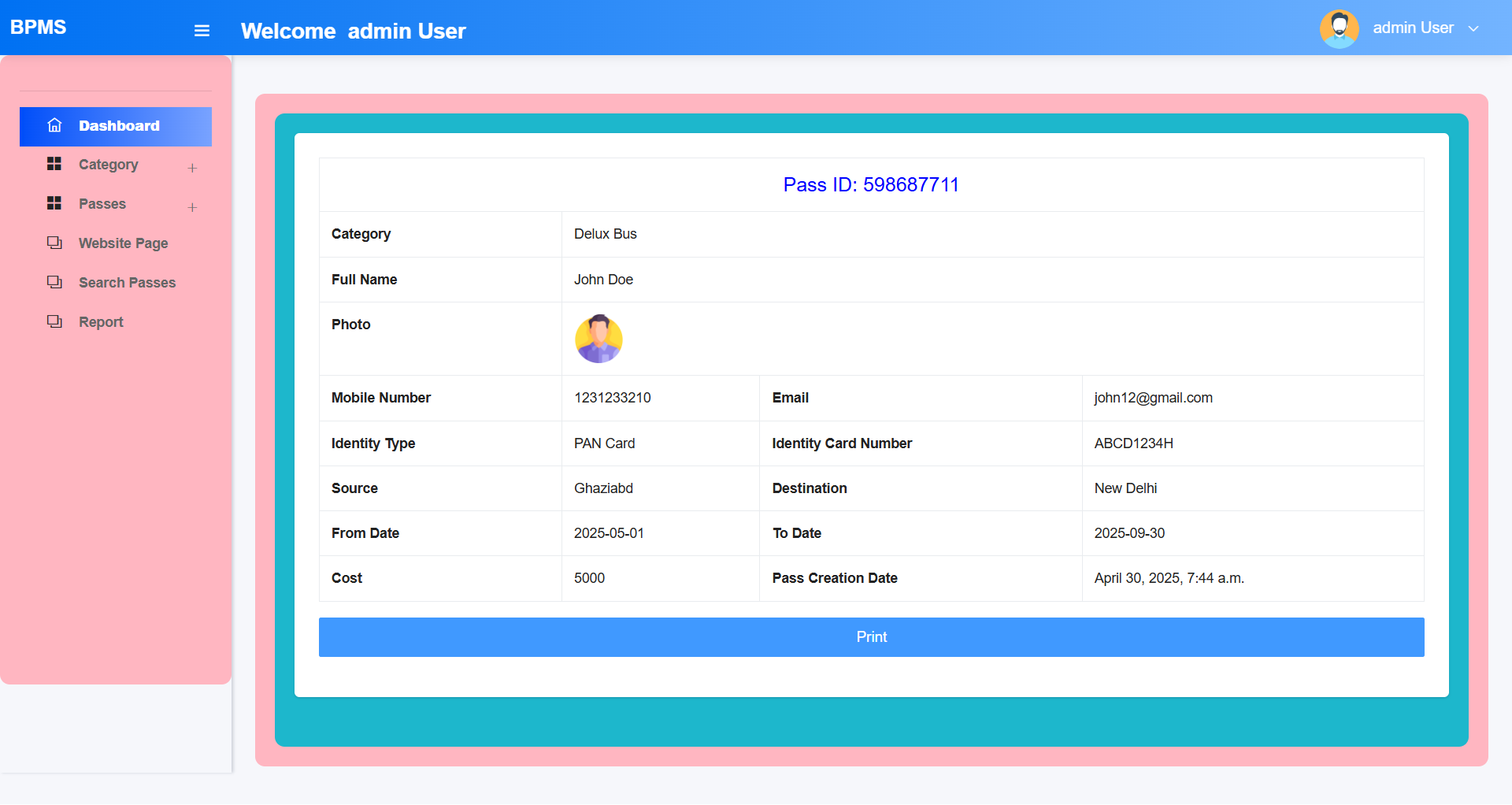Viewport: 1512px width, 805px height.
Task: Click the Welcome admin User heading
Action: 353,31
